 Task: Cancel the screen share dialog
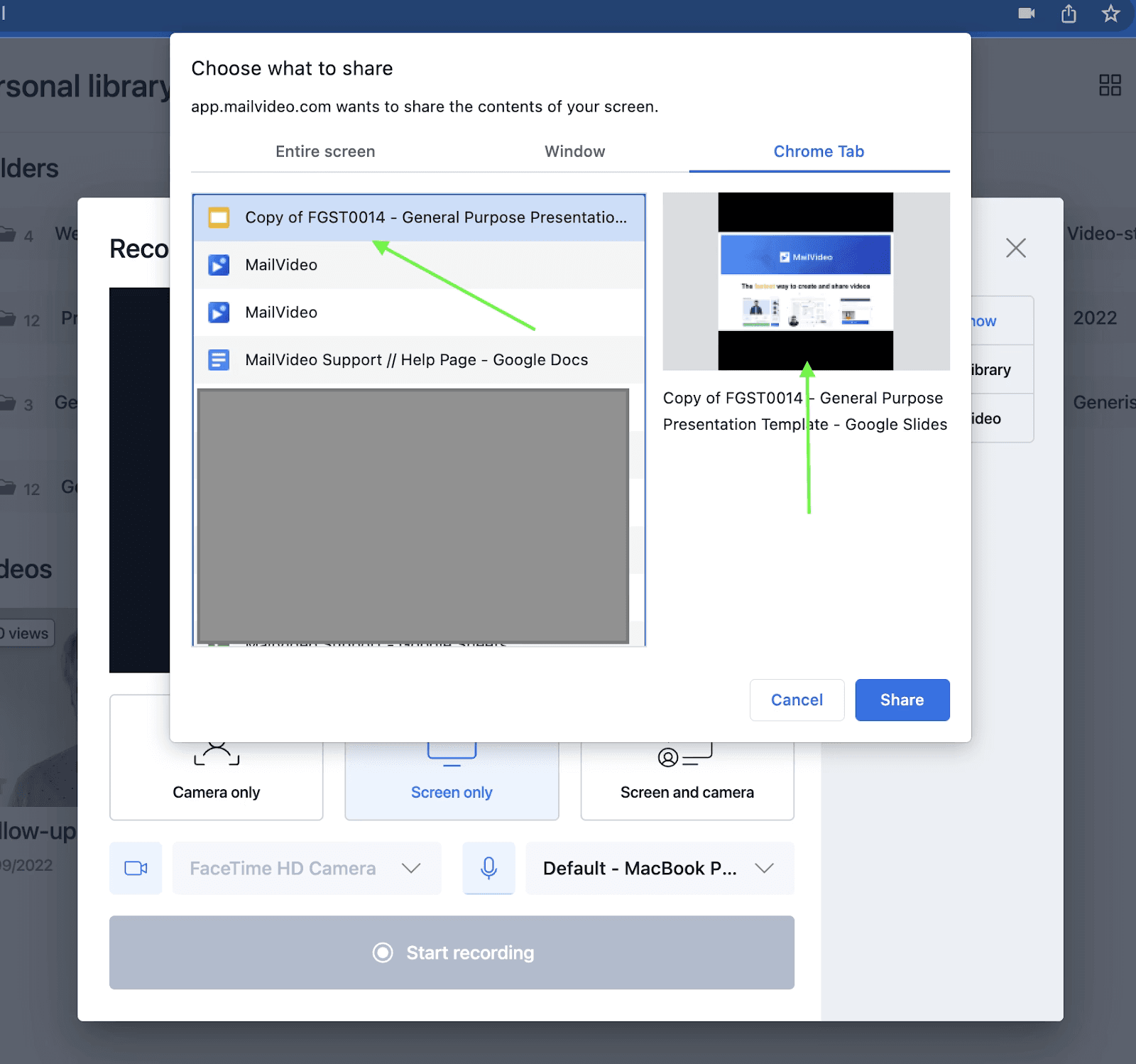click(797, 700)
